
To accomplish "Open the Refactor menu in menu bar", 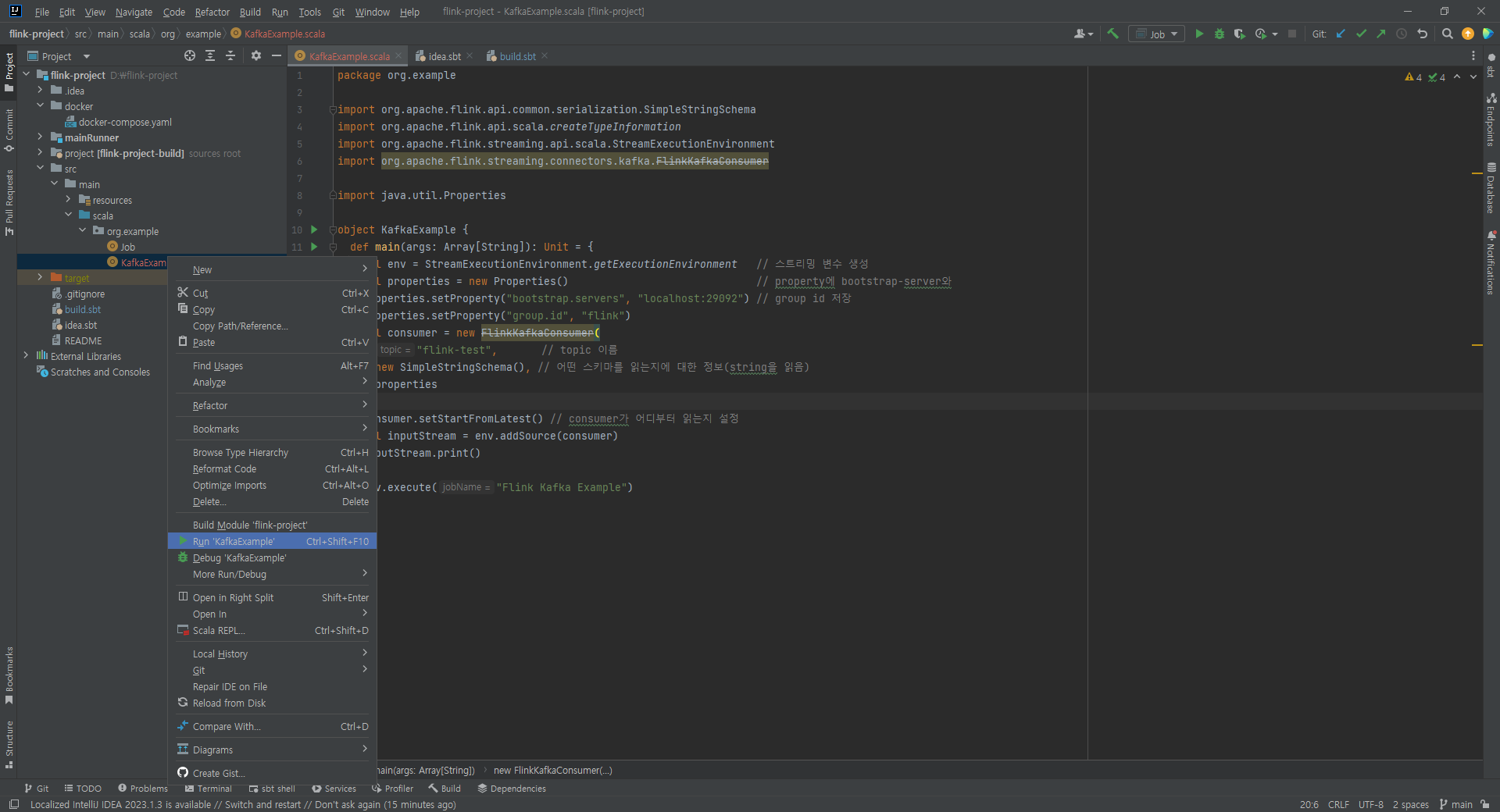I will coord(212,12).
